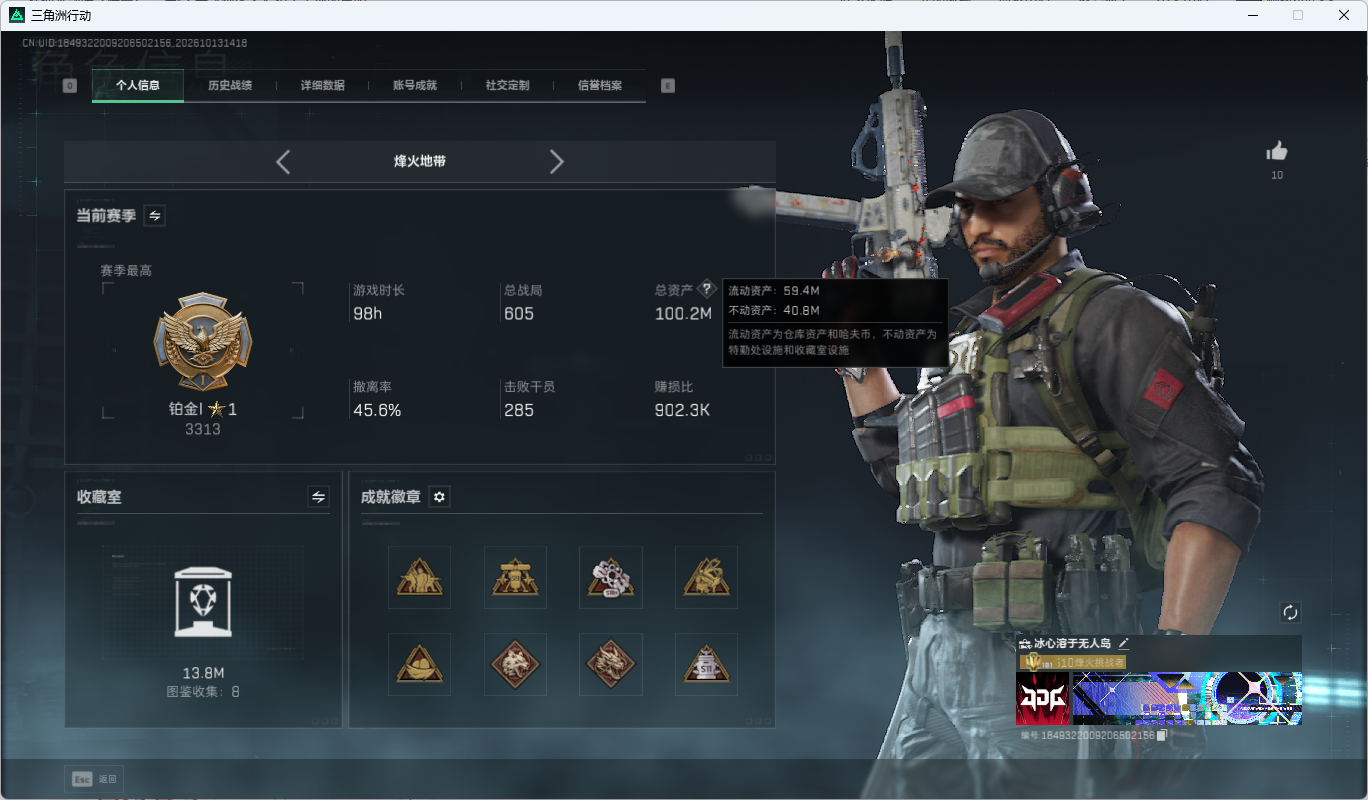Click the refresh arrows icon above player card

pos(1290,612)
